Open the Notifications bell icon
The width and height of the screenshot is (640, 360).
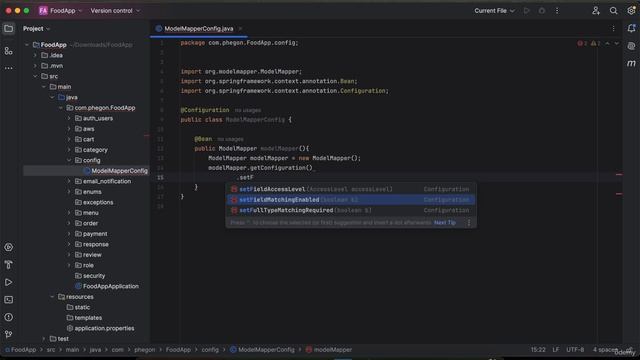(631, 28)
